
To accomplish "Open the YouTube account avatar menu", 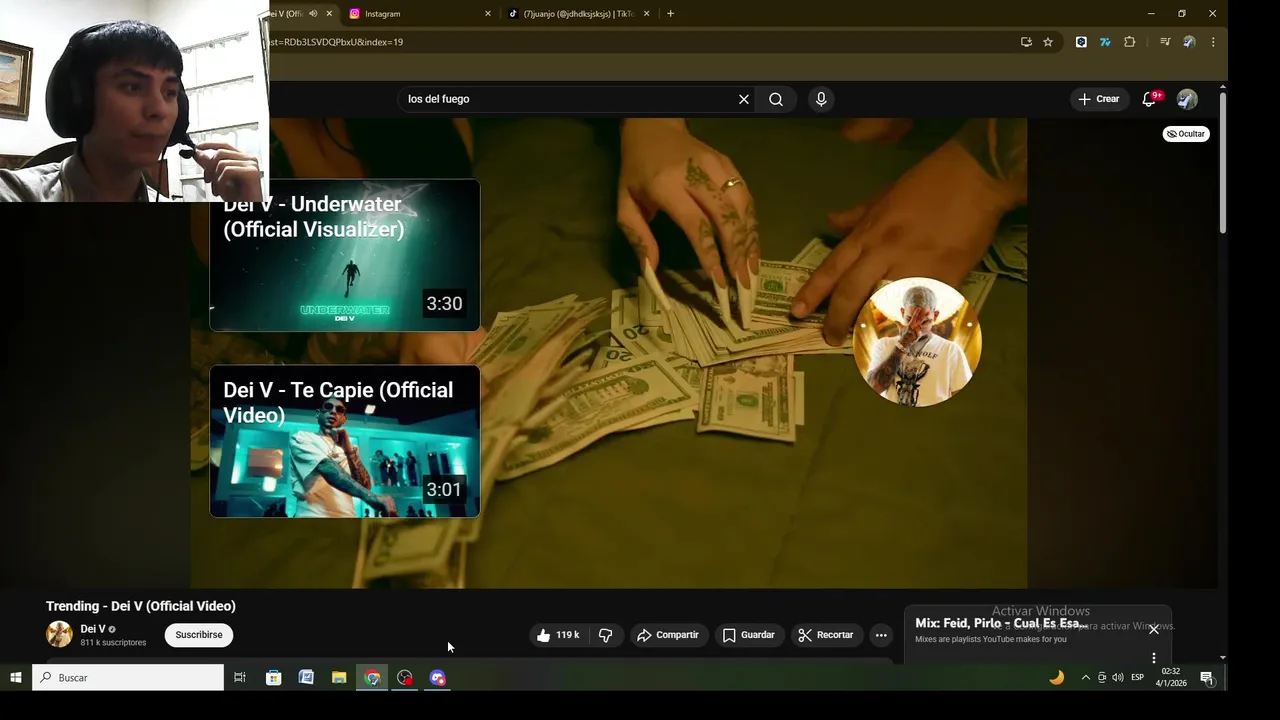I will [1187, 99].
